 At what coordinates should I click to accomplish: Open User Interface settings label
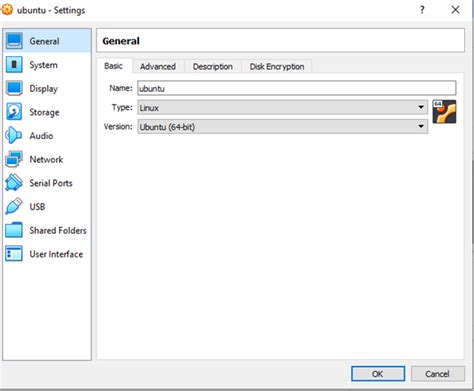[56, 254]
